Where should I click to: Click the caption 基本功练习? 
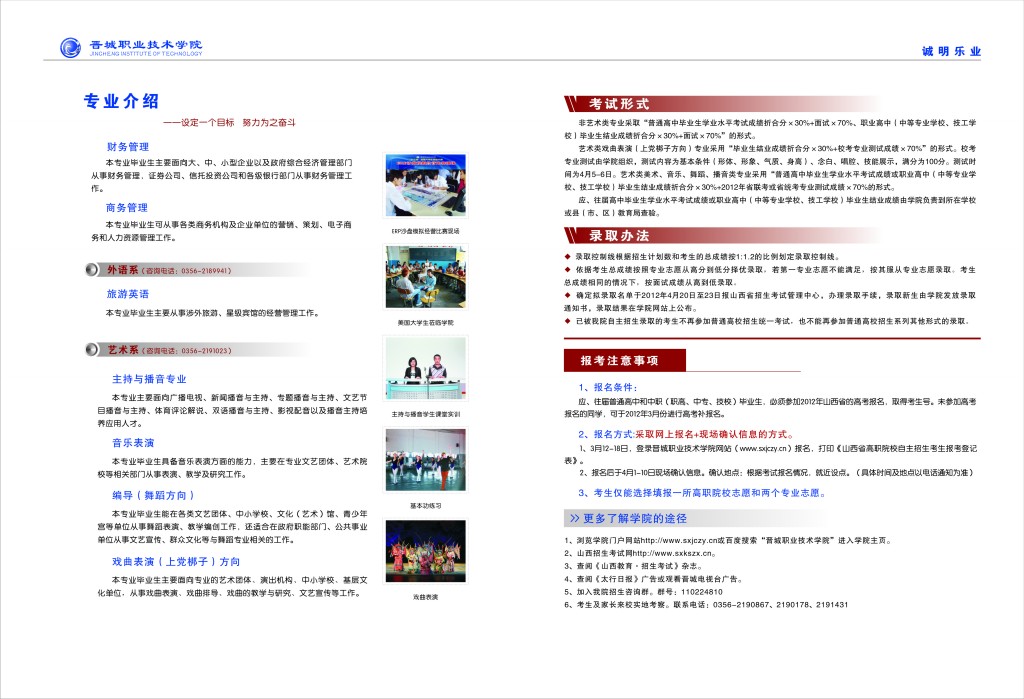[x=426, y=506]
